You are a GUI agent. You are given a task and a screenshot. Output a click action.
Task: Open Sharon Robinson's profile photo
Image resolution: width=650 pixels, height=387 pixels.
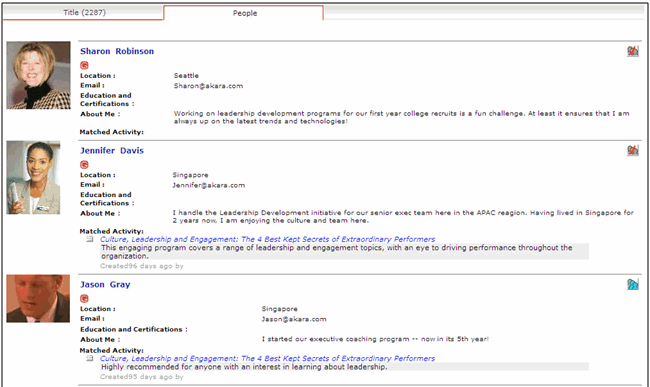(x=38, y=75)
